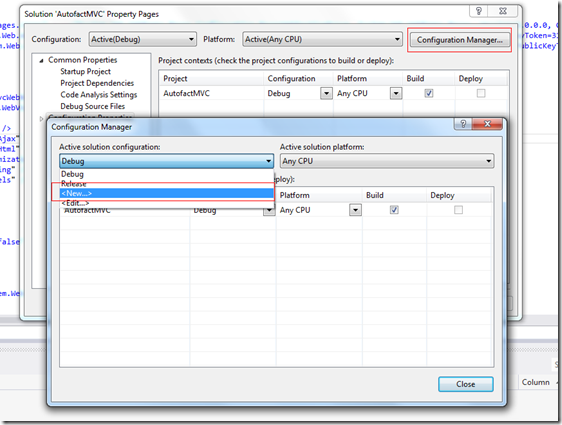Image resolution: width=562 pixels, height=425 pixels.
Task: Click Deploy column header in Configuration Manager
Action: point(459,195)
